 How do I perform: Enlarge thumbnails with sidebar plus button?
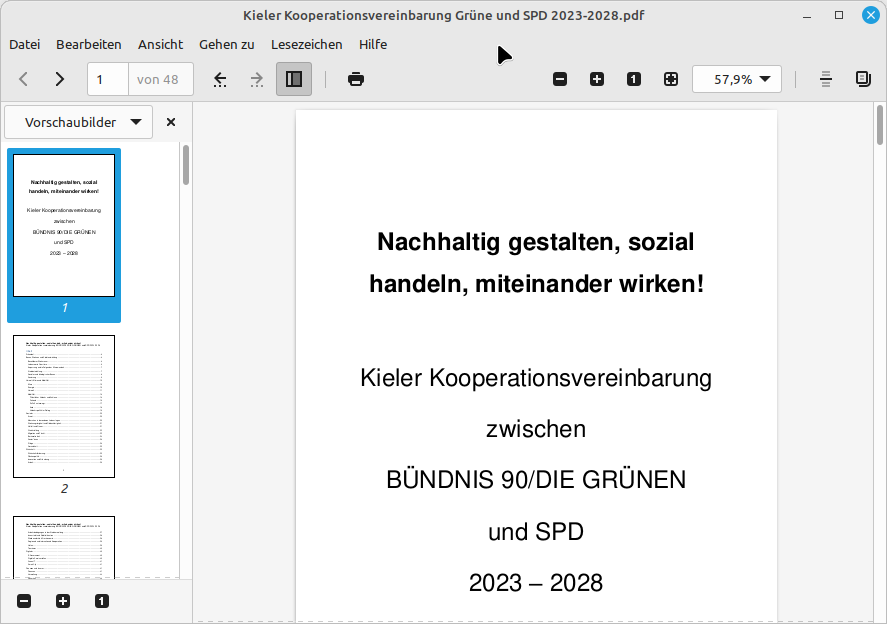63,601
